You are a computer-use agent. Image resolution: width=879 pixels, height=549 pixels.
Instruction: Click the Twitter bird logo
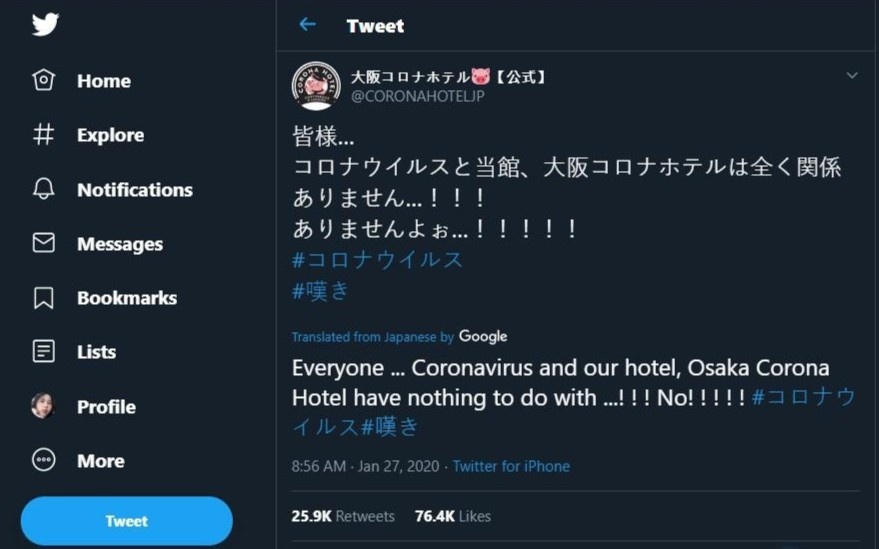tap(45, 24)
